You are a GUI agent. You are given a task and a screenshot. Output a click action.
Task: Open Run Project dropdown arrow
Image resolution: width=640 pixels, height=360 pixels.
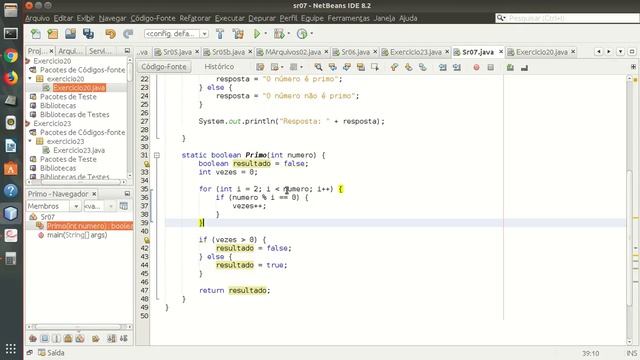[x=266, y=34]
